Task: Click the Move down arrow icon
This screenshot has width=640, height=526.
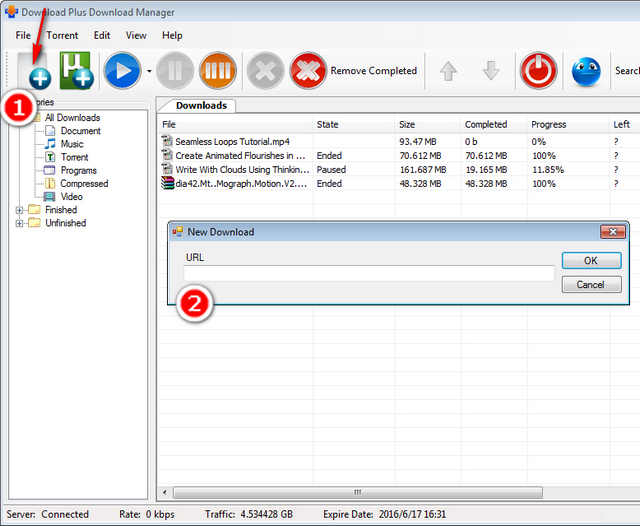Action: (491, 71)
